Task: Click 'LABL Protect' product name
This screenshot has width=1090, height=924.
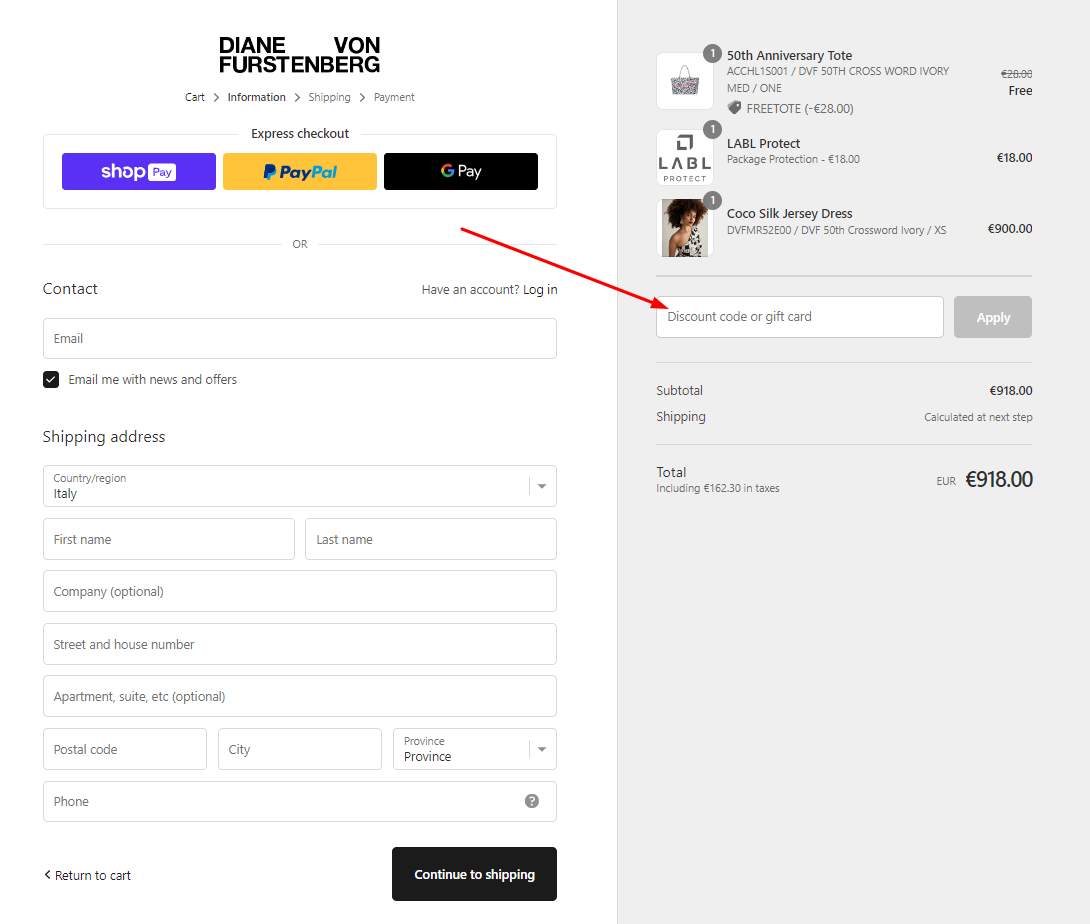Action: tap(763, 143)
